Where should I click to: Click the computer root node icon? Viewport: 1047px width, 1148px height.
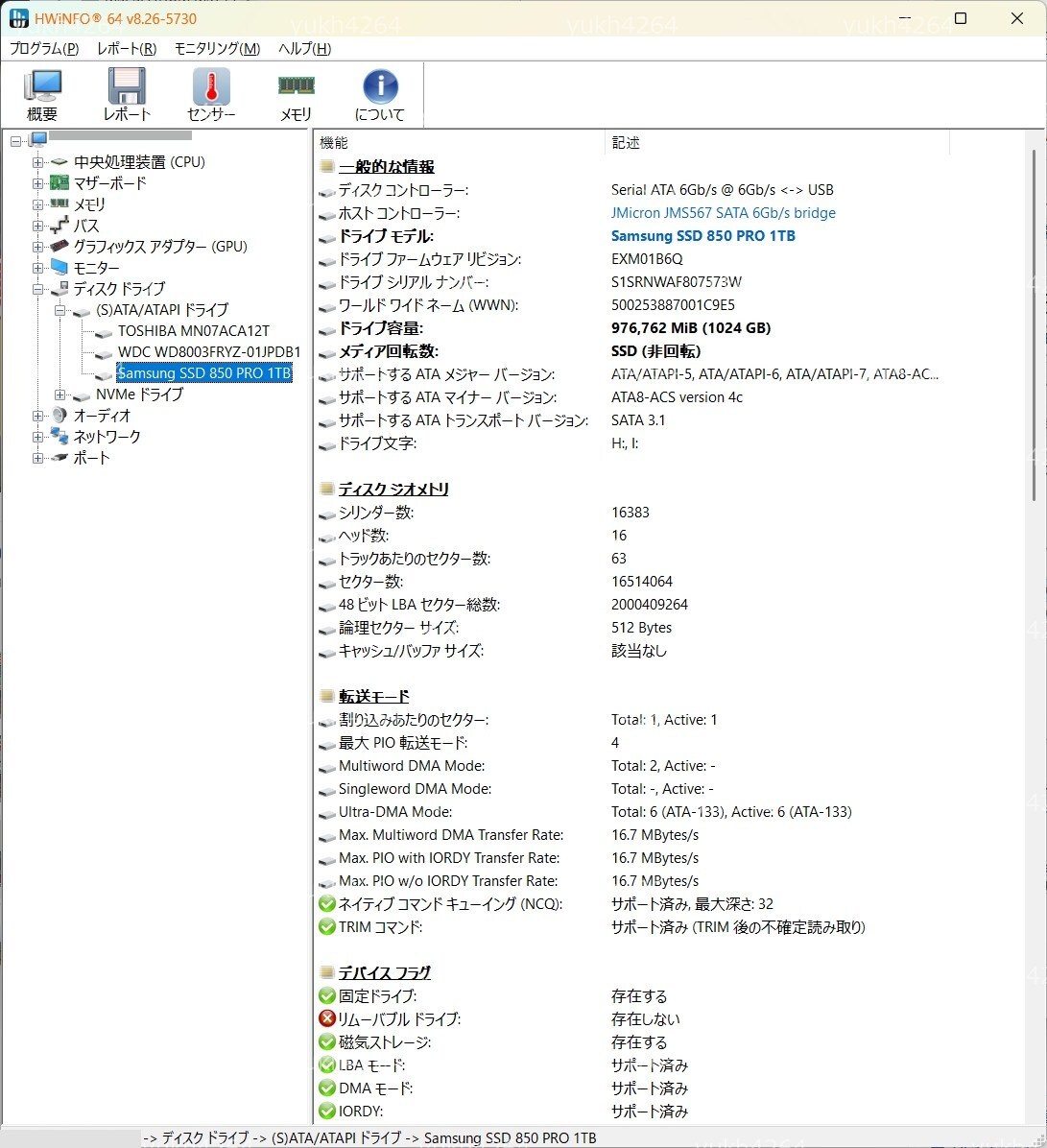pyautogui.click(x=38, y=140)
